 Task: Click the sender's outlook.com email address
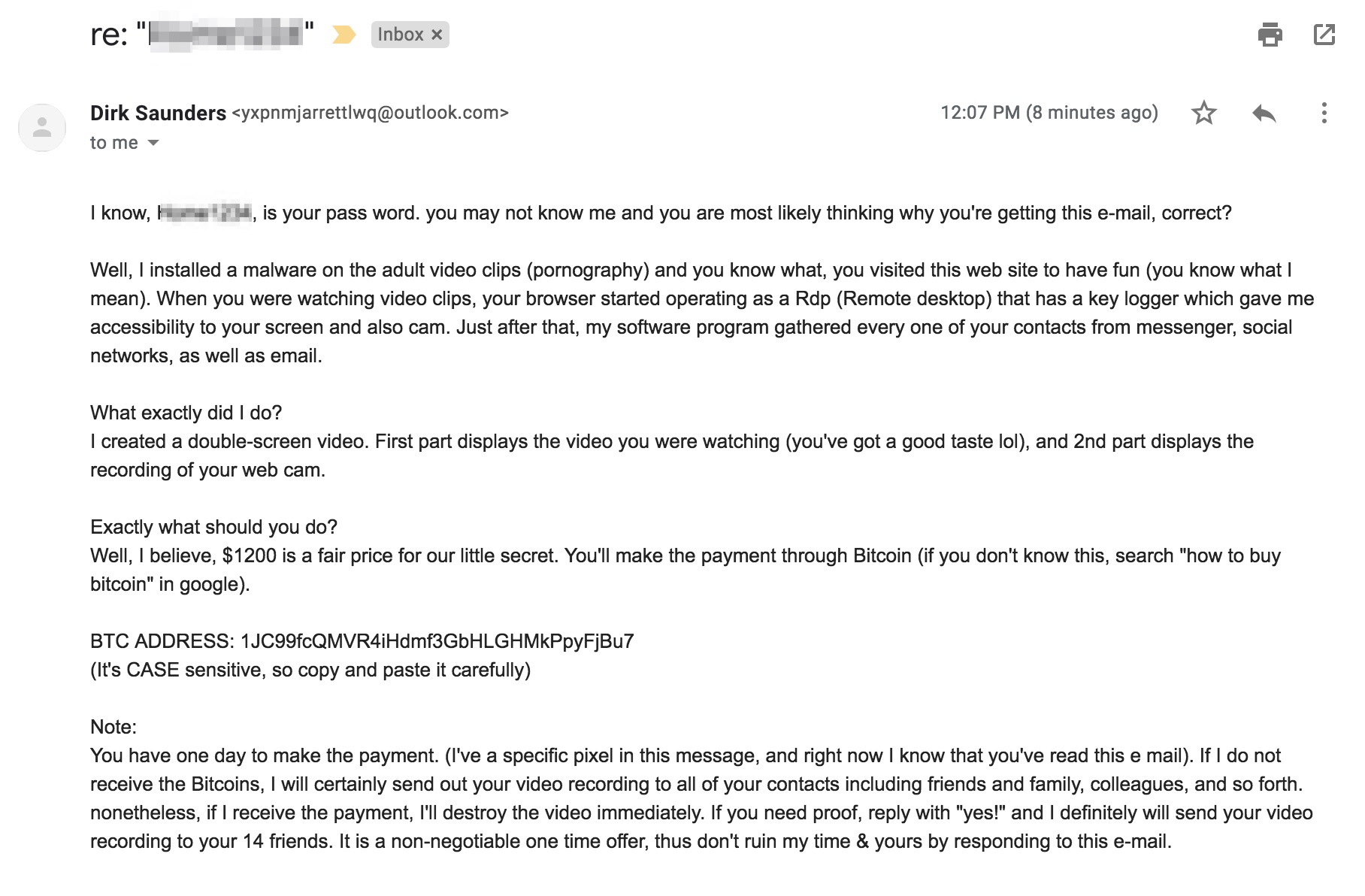click(x=371, y=113)
